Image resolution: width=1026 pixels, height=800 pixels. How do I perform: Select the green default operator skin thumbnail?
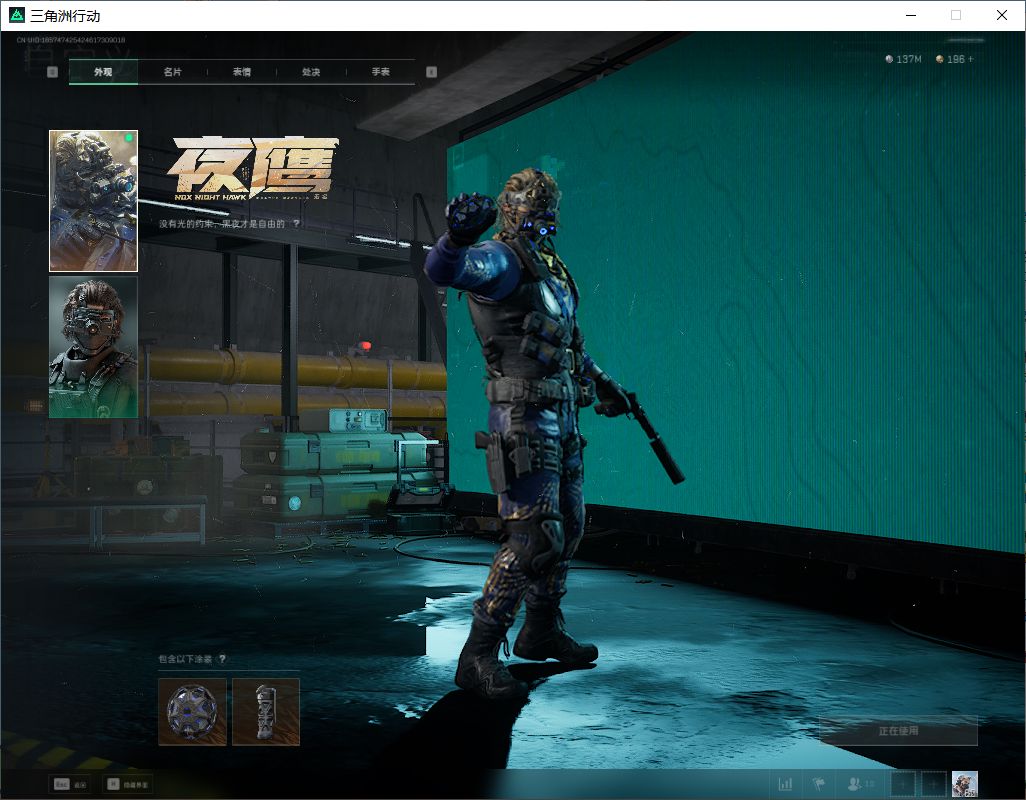pyautogui.click(x=94, y=347)
